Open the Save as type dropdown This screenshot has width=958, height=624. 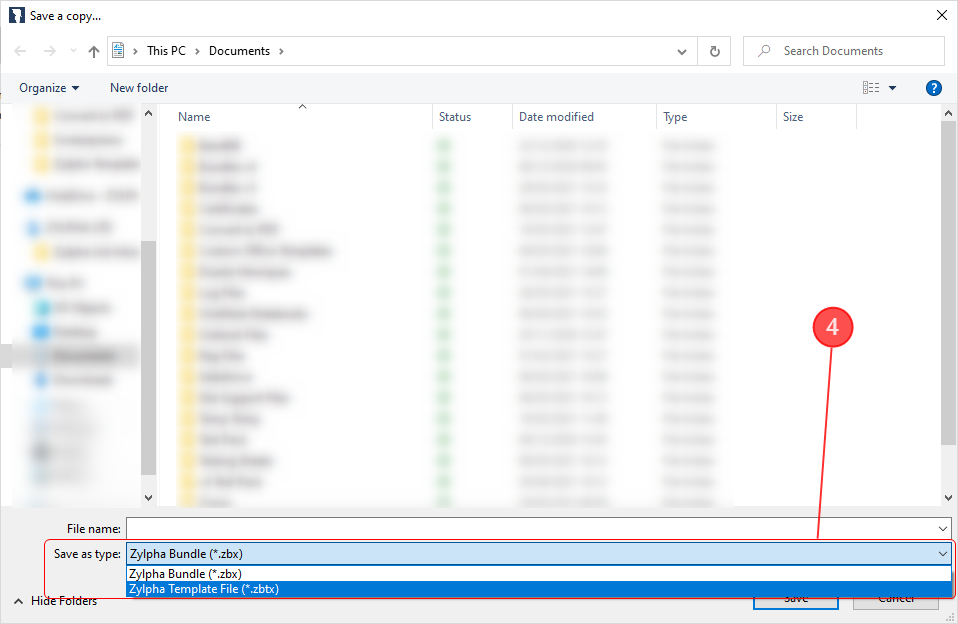[x=941, y=553]
